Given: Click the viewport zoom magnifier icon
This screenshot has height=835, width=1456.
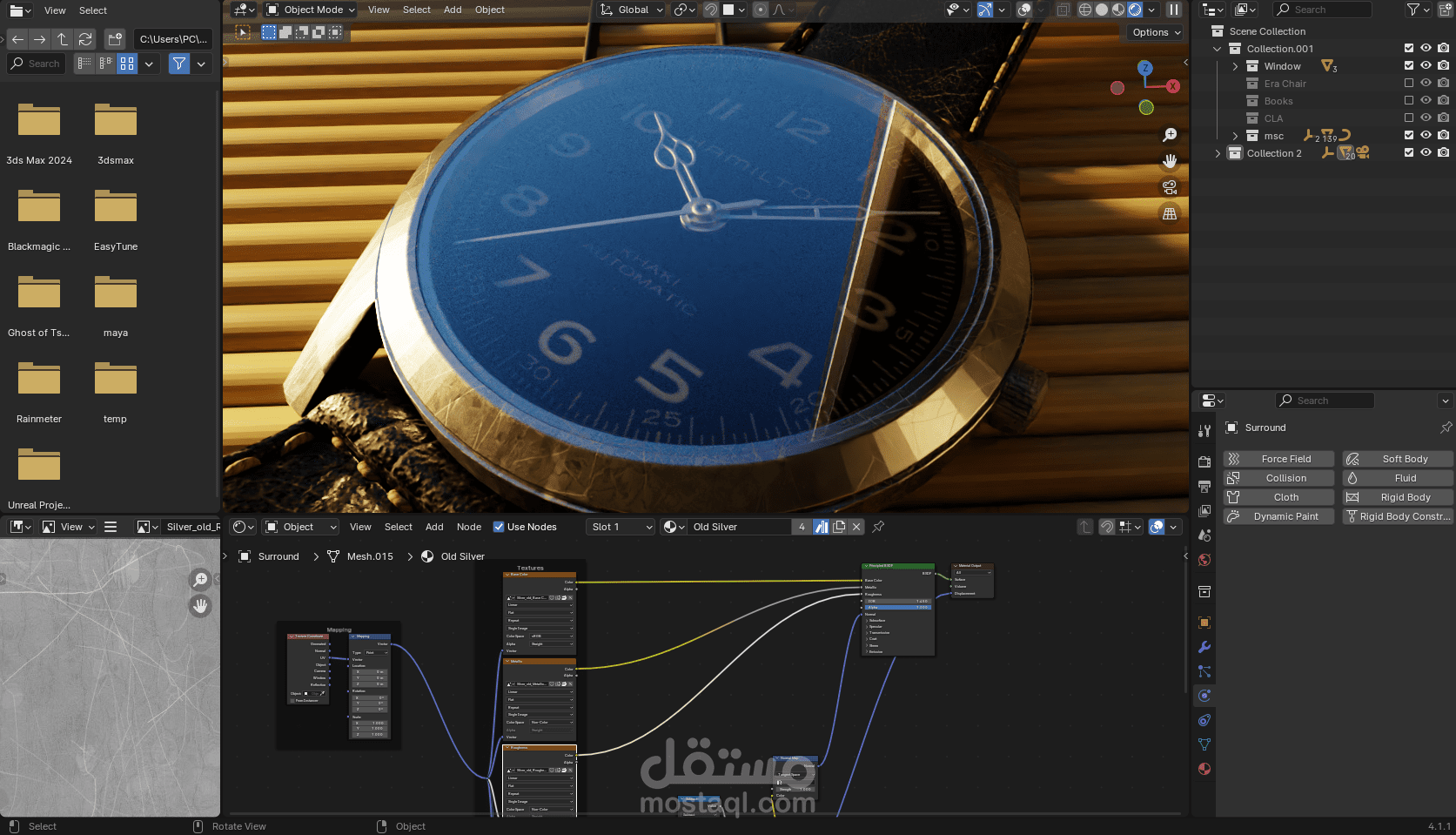Looking at the screenshot, I should click(1170, 135).
